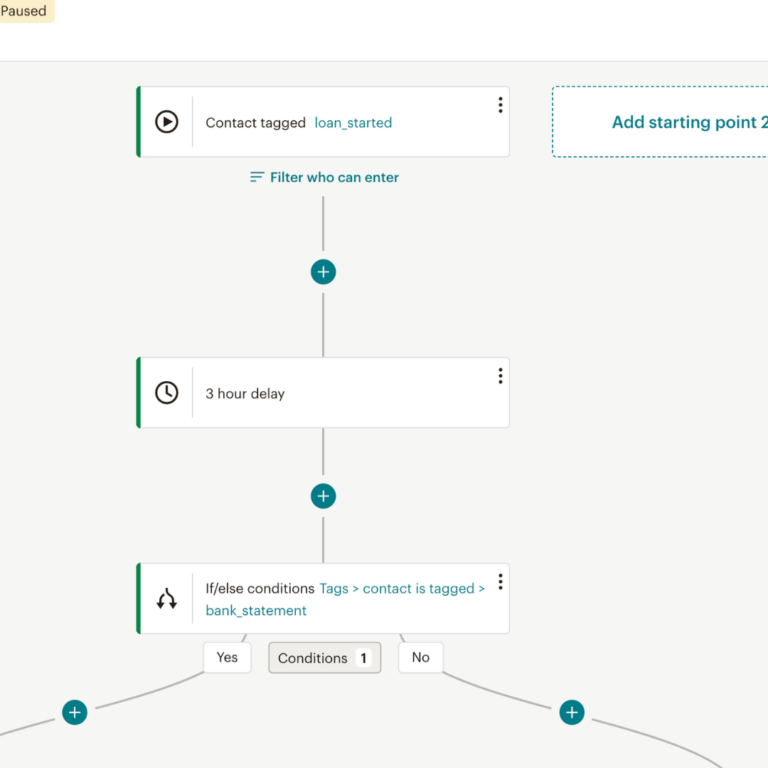Open the 3 hour delay options menu
This screenshot has width=768, height=768.
pyautogui.click(x=500, y=376)
